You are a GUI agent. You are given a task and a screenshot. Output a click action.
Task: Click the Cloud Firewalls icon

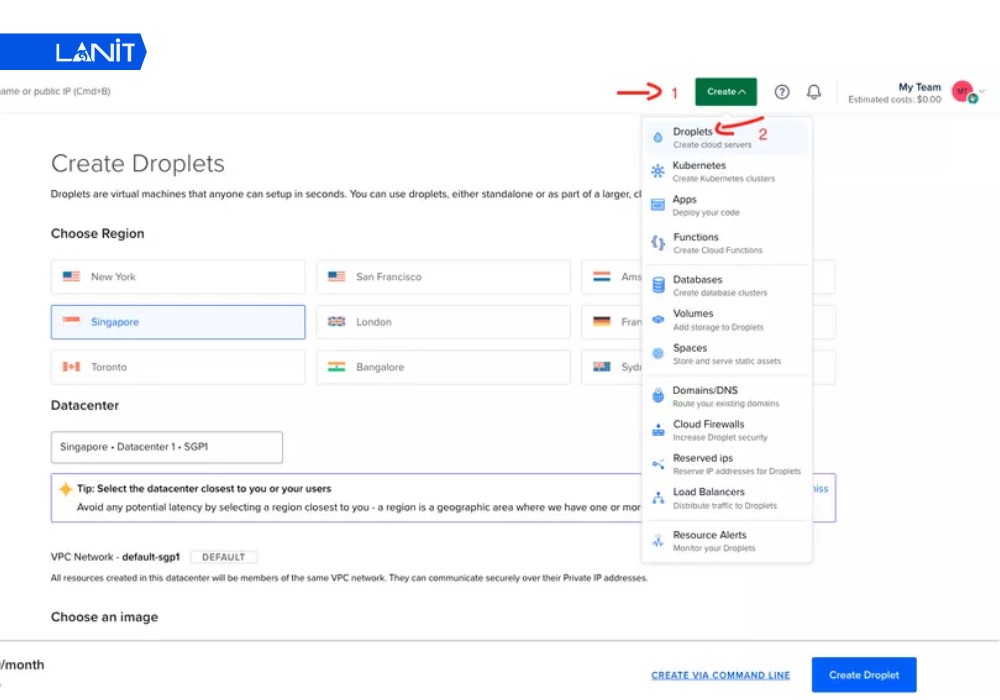point(658,430)
